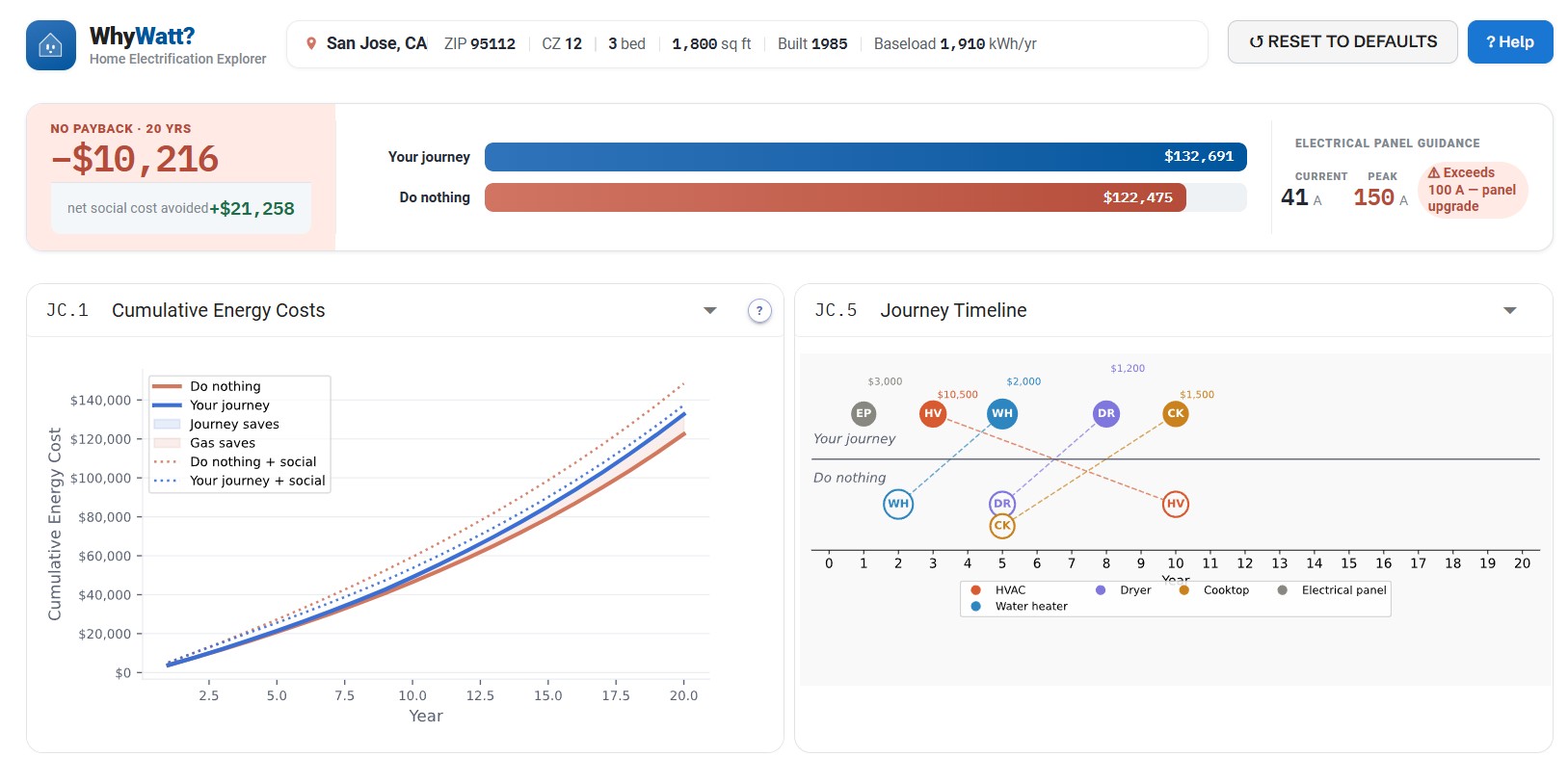Toggle the Do nothing legend entry in chart
The width and height of the screenshot is (1568, 757).
tap(206, 386)
